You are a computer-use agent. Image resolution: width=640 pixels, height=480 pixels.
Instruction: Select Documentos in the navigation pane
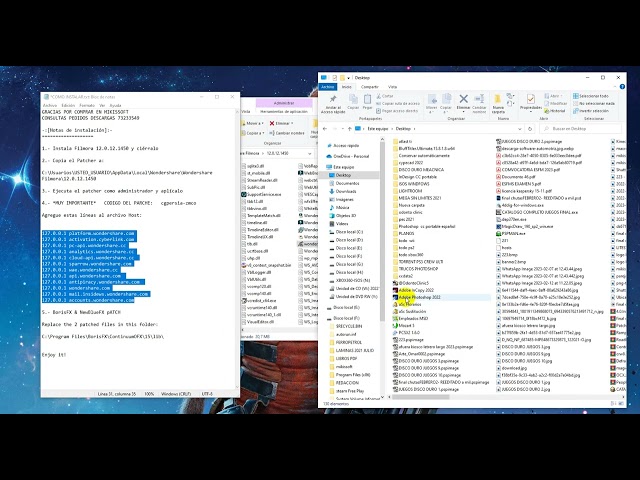pos(347,183)
